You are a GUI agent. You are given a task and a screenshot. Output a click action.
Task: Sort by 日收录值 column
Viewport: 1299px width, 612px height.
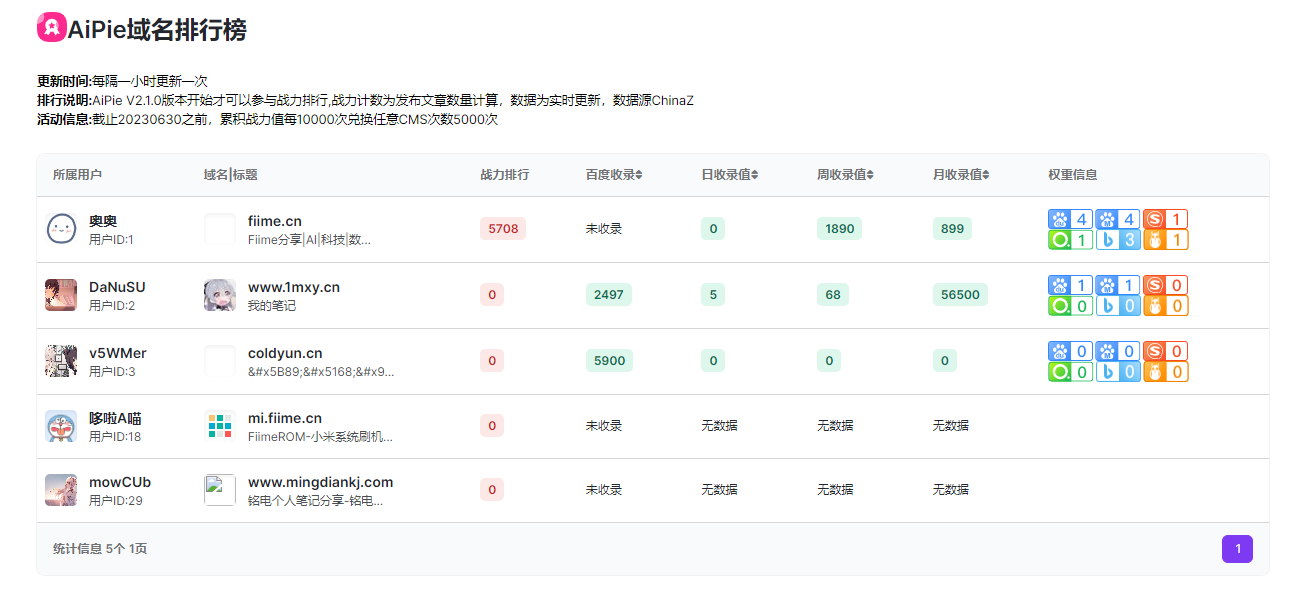pos(730,174)
